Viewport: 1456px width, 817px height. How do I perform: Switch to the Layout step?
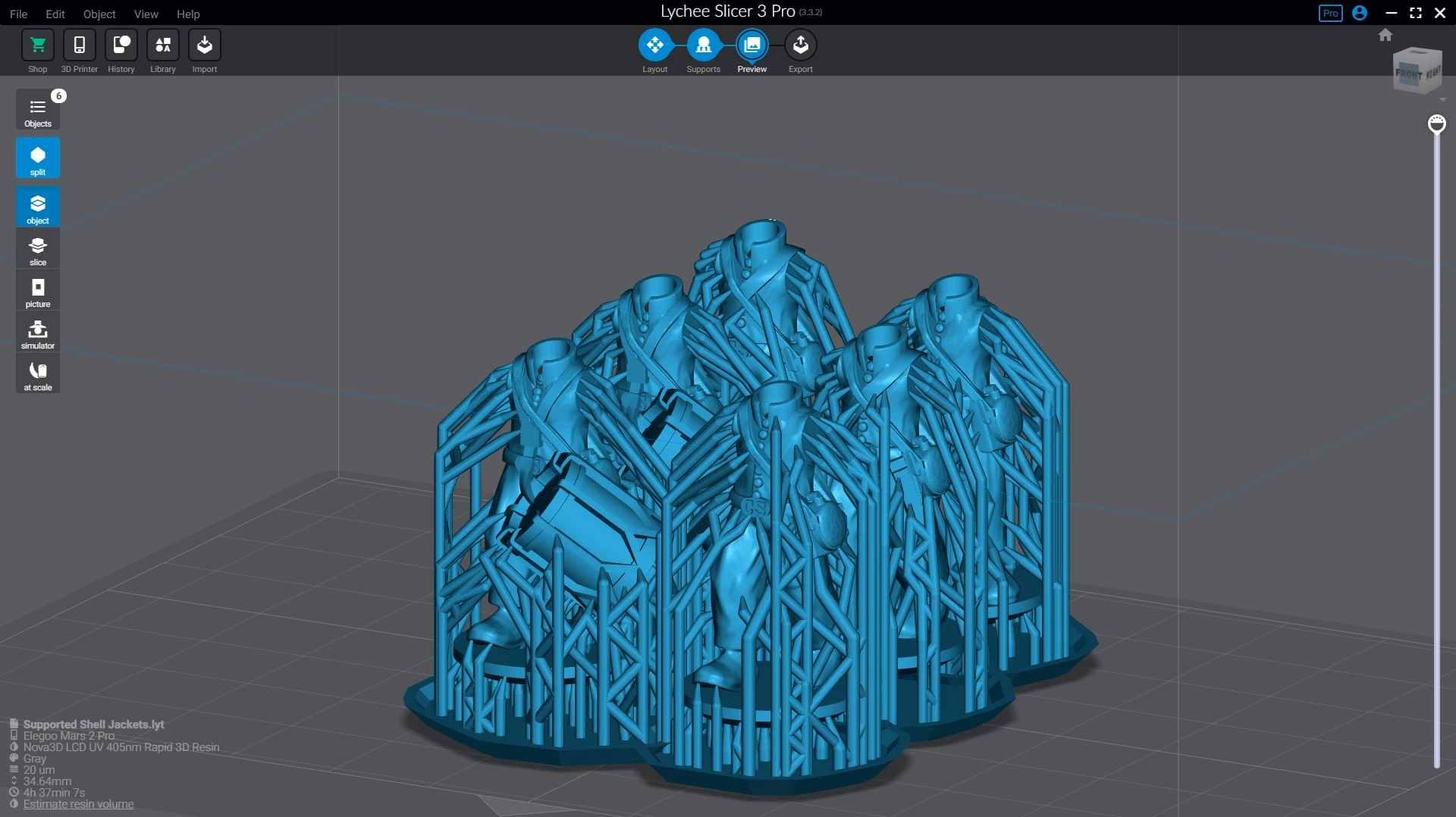[x=655, y=45]
